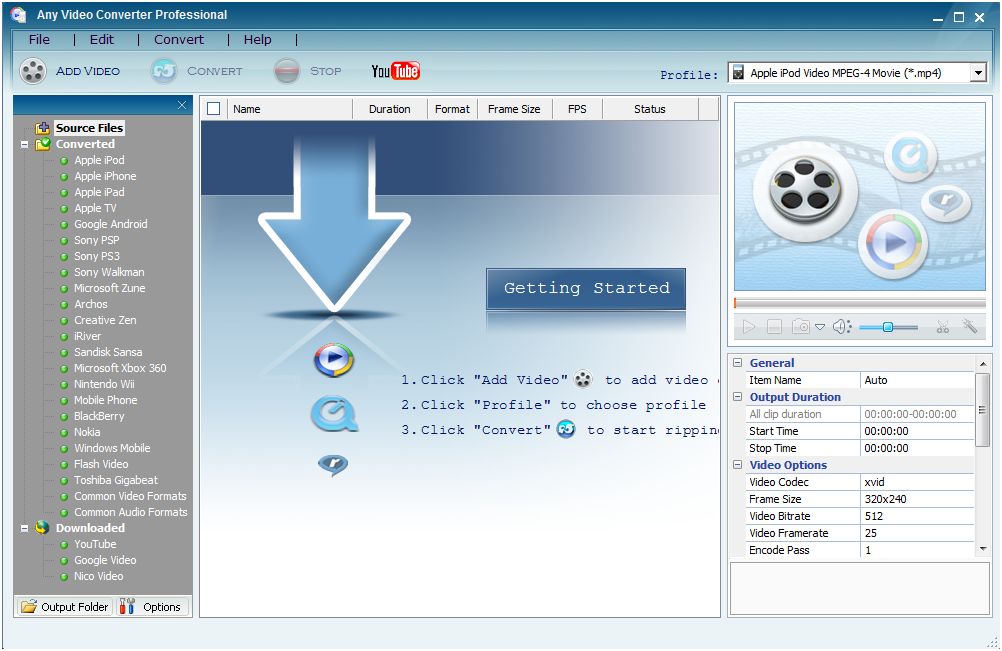Click the scissors clip icon
This screenshot has height=651, width=1002.
pos(943,327)
